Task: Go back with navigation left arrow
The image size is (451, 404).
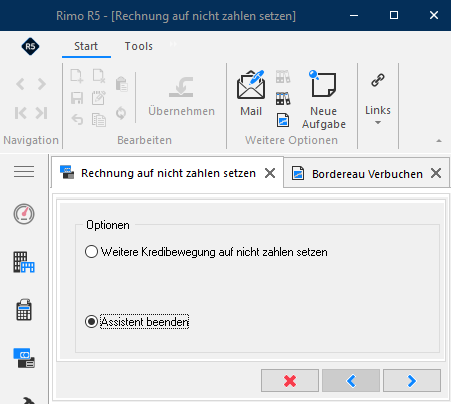Action: pyautogui.click(x=20, y=84)
